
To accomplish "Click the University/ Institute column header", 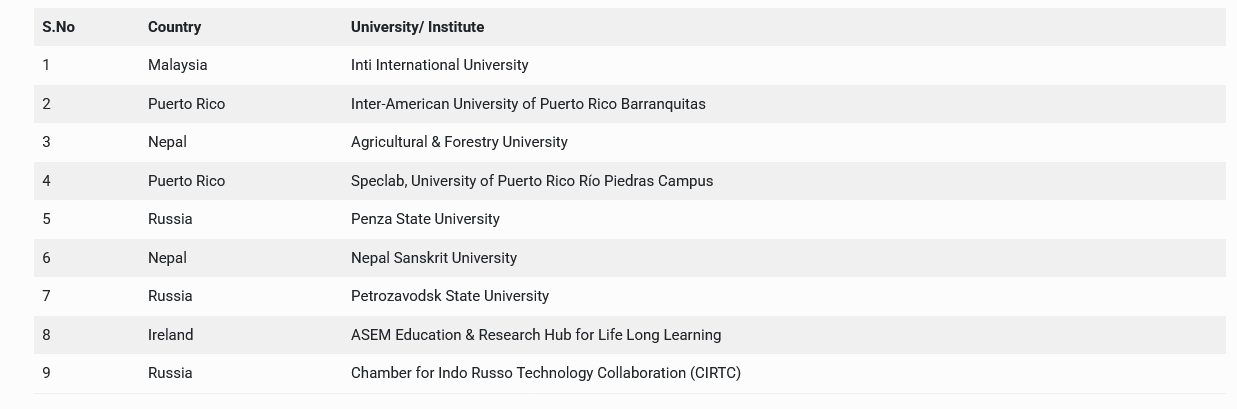I will (x=417, y=27).
